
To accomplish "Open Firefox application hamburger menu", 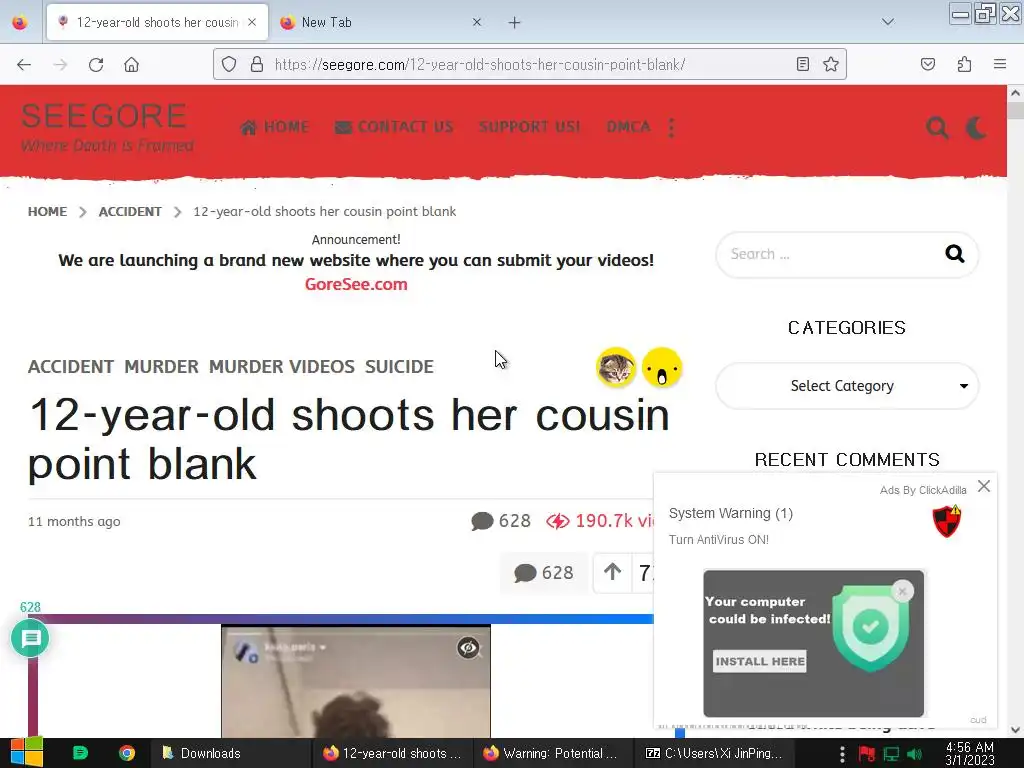I will 1000,64.
